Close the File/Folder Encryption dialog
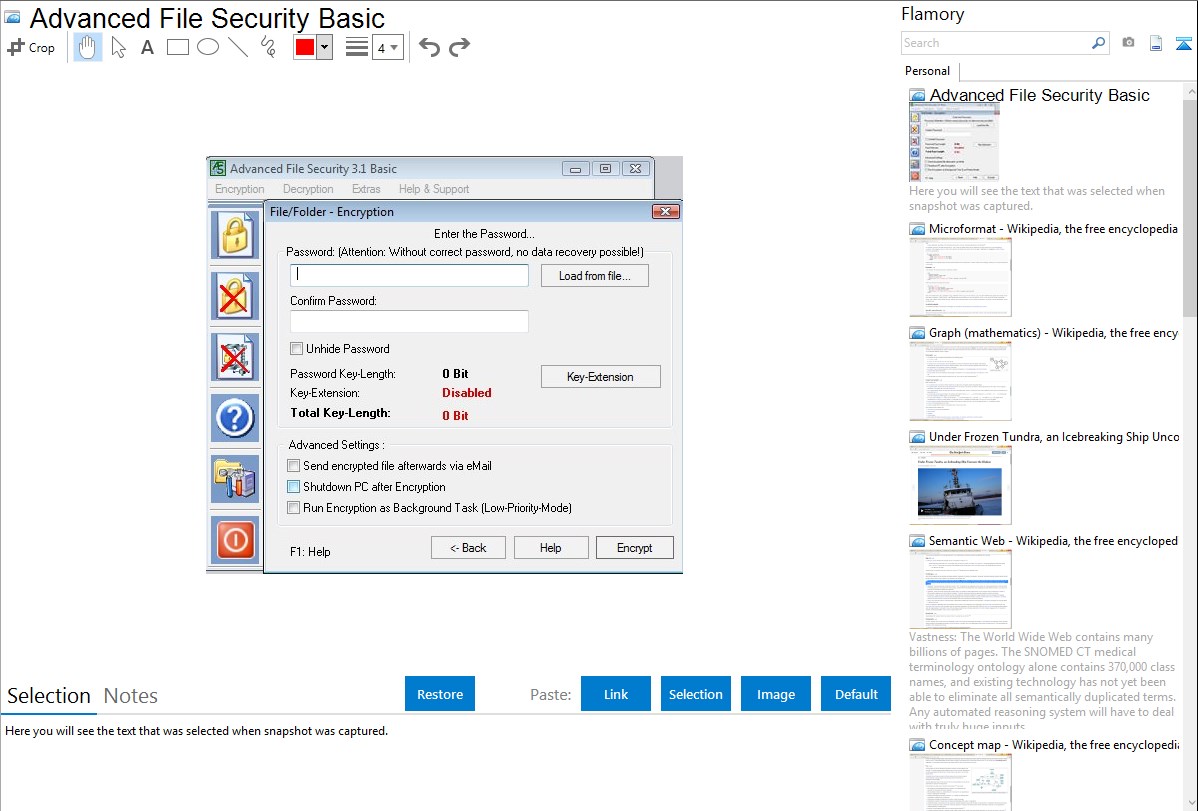This screenshot has height=811, width=1198. 665,212
